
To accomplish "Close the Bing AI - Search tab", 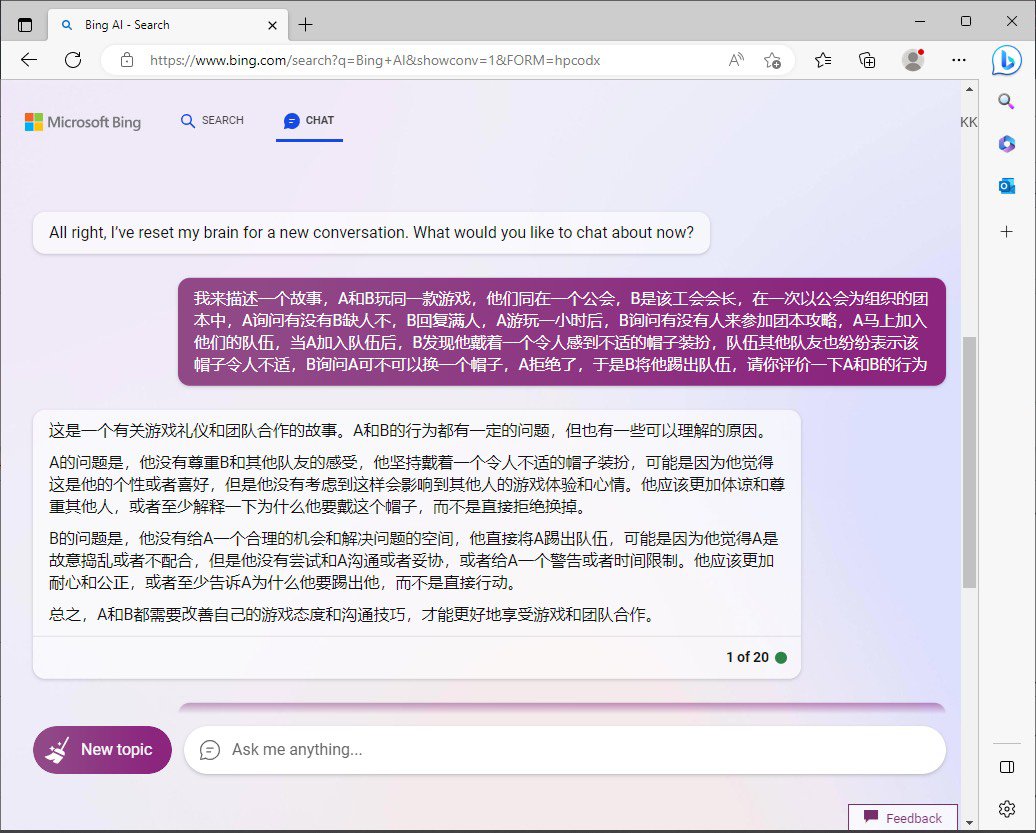I will 272,25.
